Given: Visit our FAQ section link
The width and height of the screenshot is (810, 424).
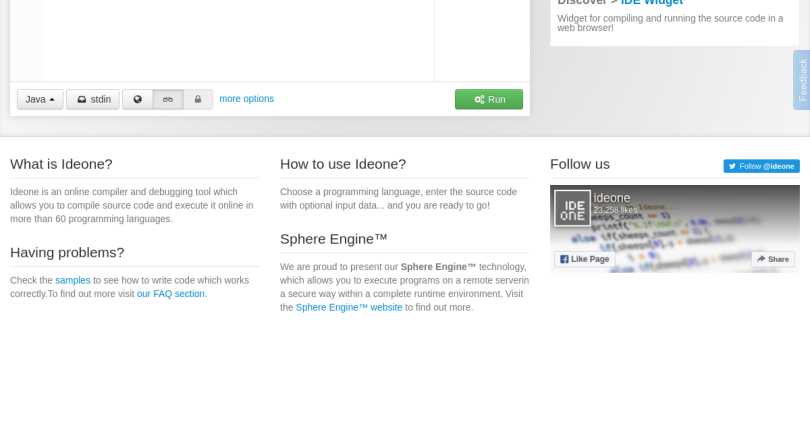Looking at the screenshot, I should [x=171, y=294].
